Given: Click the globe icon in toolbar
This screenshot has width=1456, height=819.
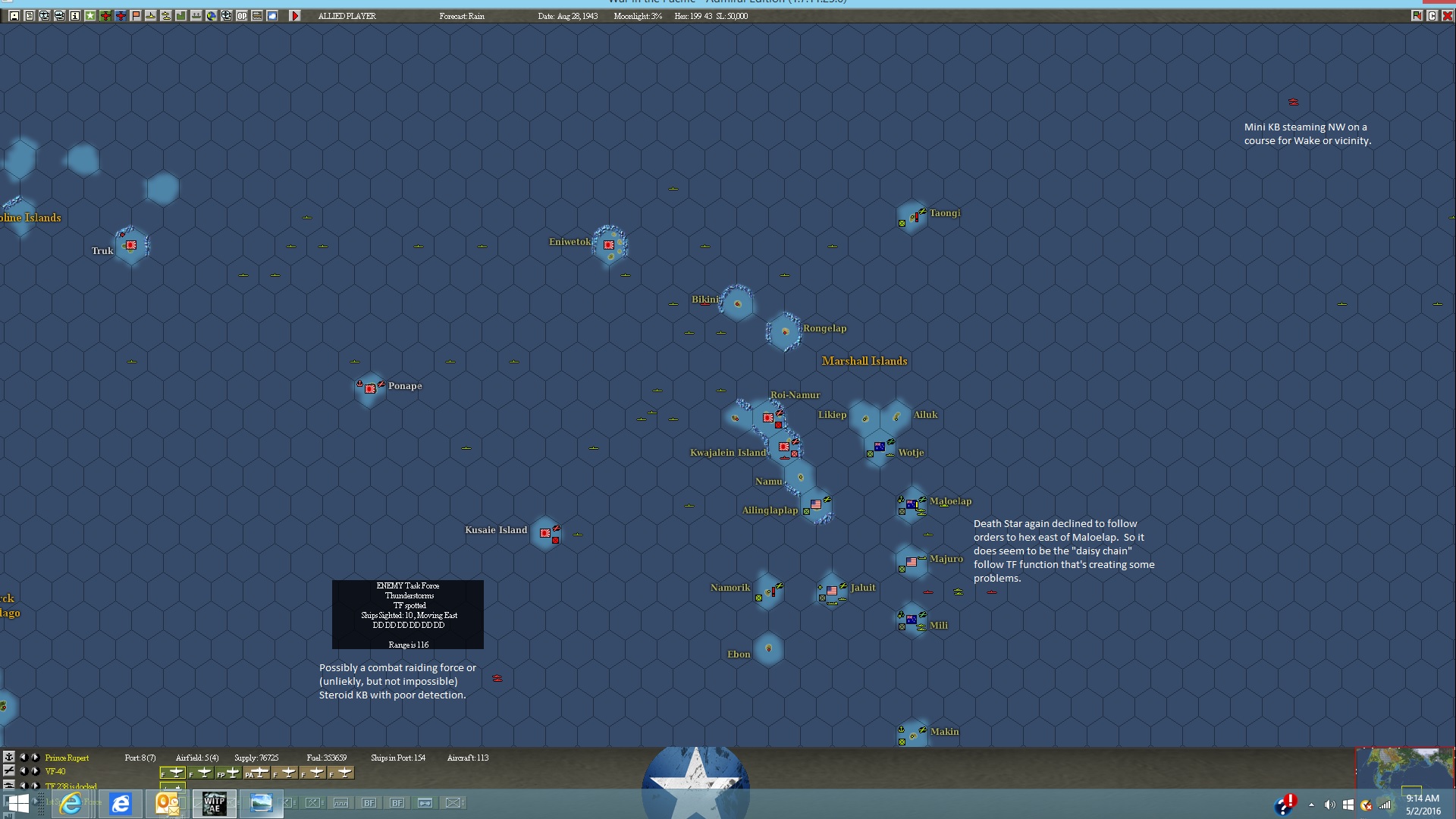Looking at the screenshot, I should (212, 16).
